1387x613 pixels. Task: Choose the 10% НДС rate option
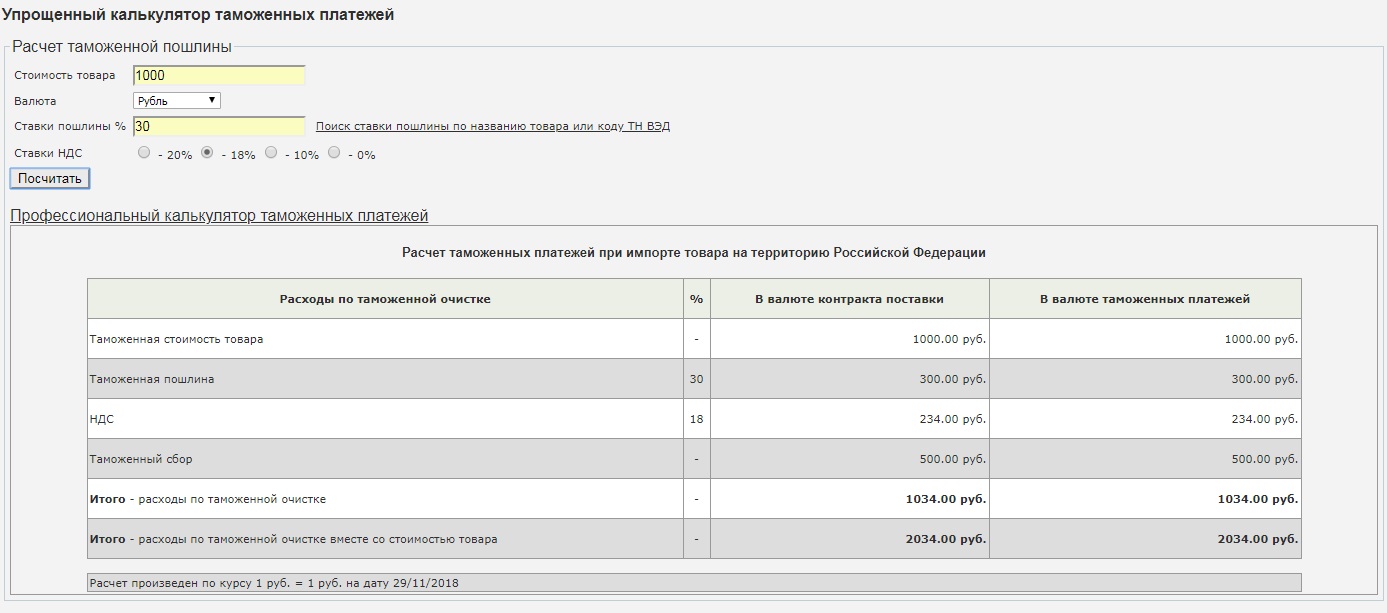pyautogui.click(x=271, y=153)
